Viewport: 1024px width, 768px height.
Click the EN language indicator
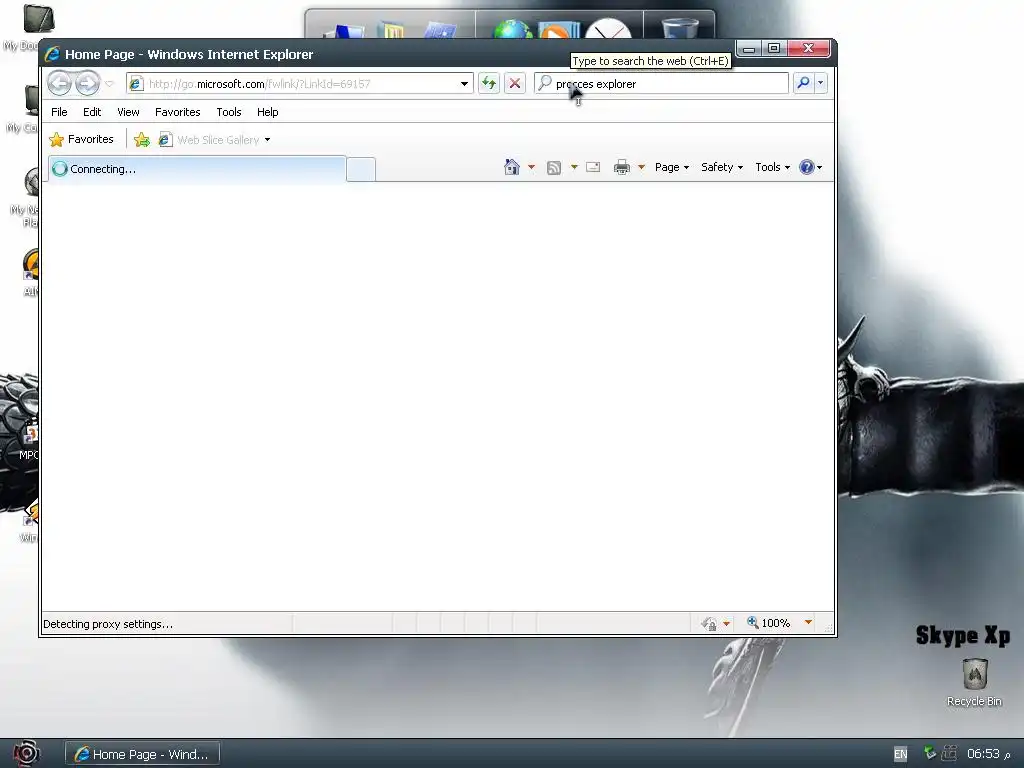point(901,754)
